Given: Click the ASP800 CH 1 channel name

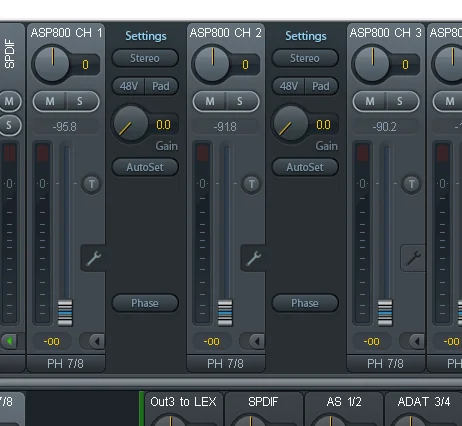Looking at the screenshot, I should [66, 33].
